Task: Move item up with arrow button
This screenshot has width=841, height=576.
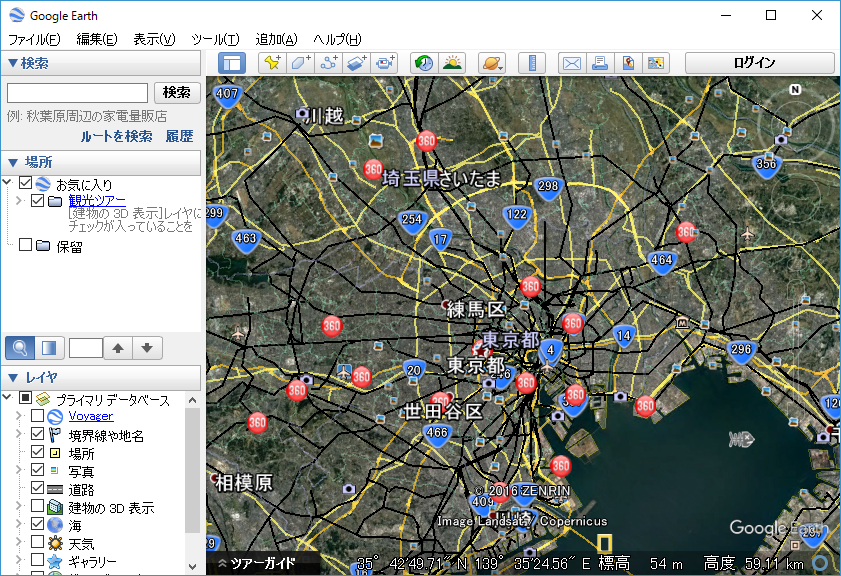Action: [x=118, y=348]
